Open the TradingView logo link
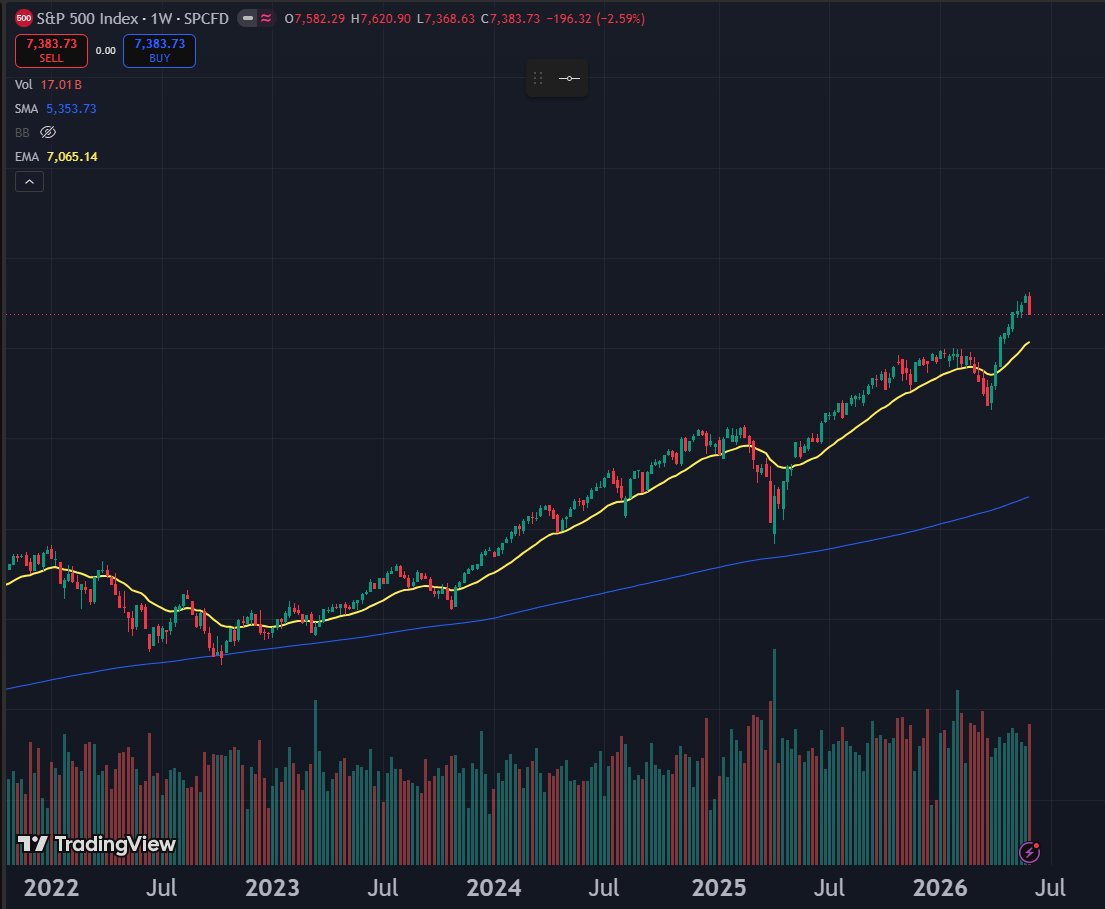The image size is (1105, 909). [x=97, y=843]
